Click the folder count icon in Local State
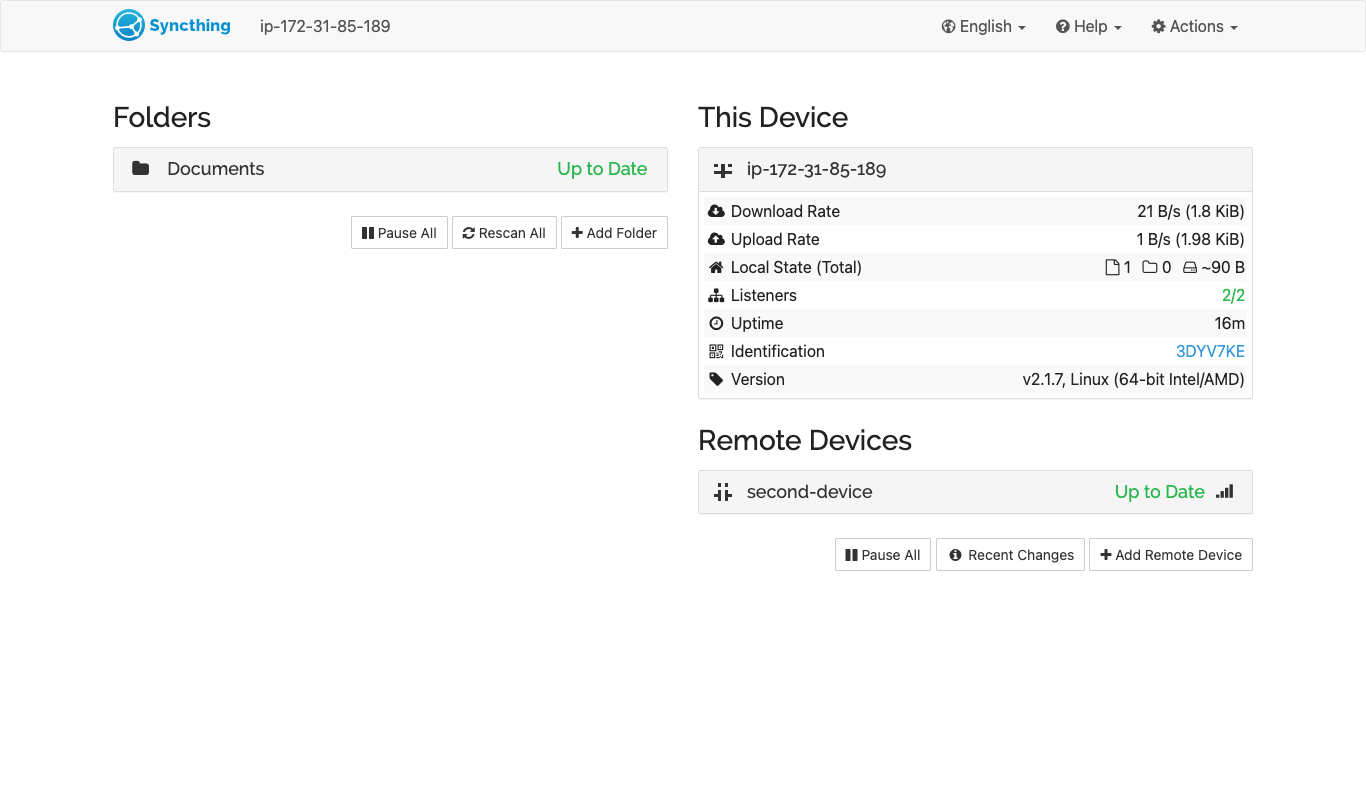This screenshot has height=800, width=1366. click(x=1150, y=267)
